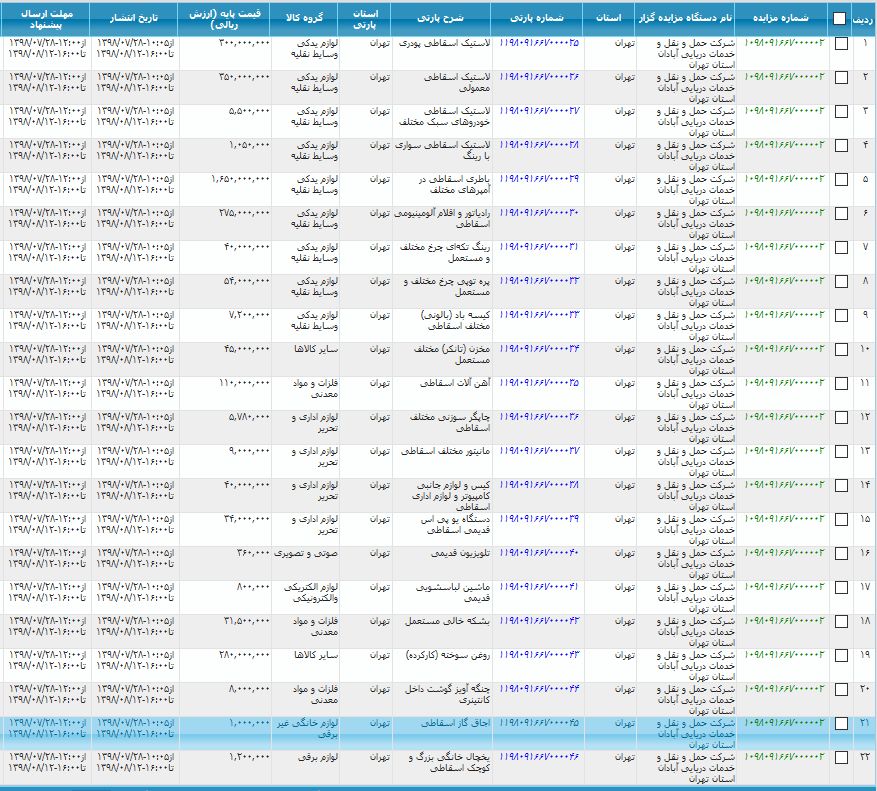Click the party number link in row 11

coord(539,383)
